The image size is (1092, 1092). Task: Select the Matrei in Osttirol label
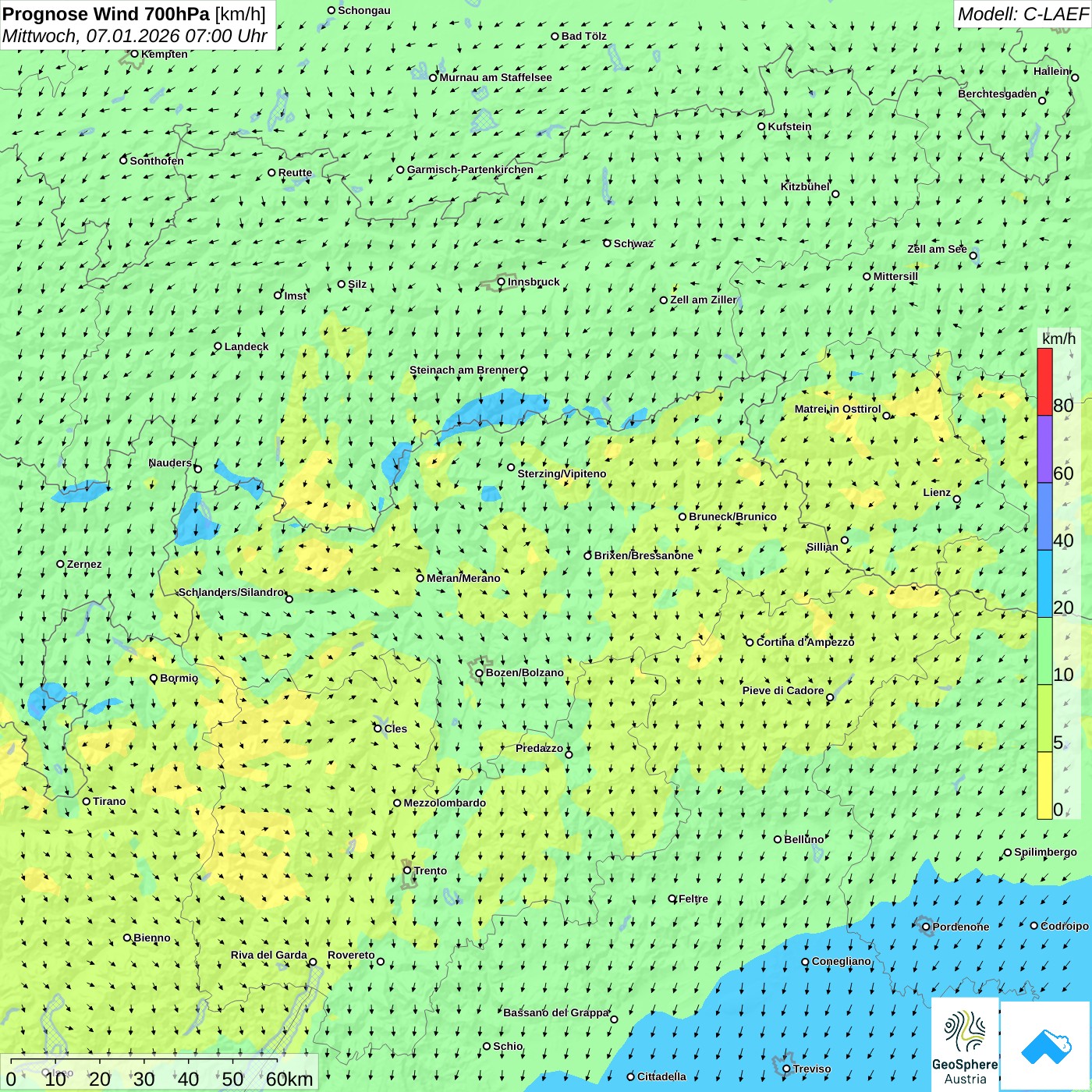pyautogui.click(x=838, y=409)
